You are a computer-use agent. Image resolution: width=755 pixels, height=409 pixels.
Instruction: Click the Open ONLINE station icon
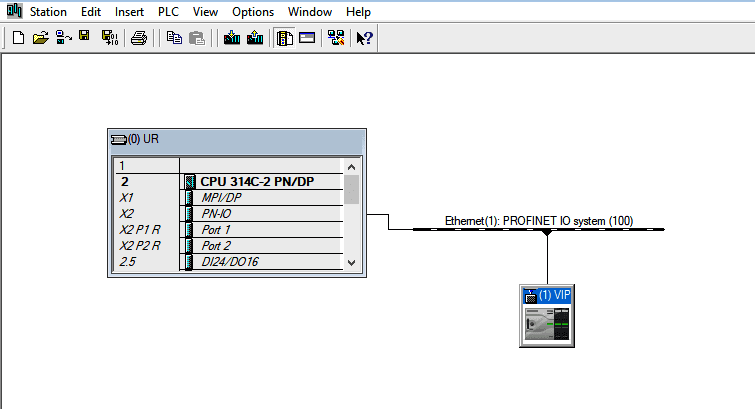tap(64, 38)
